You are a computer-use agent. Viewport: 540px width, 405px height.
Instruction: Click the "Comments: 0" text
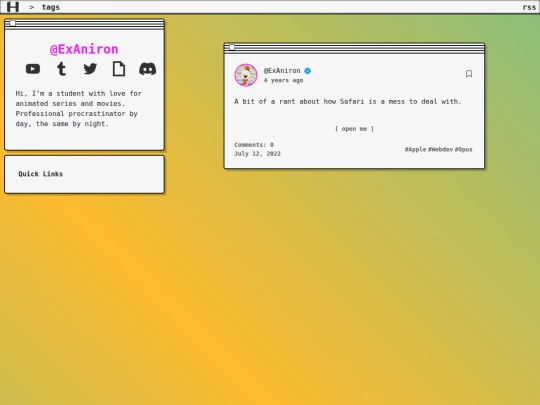point(254,145)
